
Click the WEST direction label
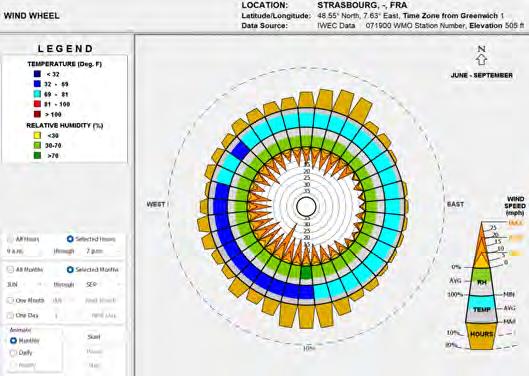[x=156, y=204]
